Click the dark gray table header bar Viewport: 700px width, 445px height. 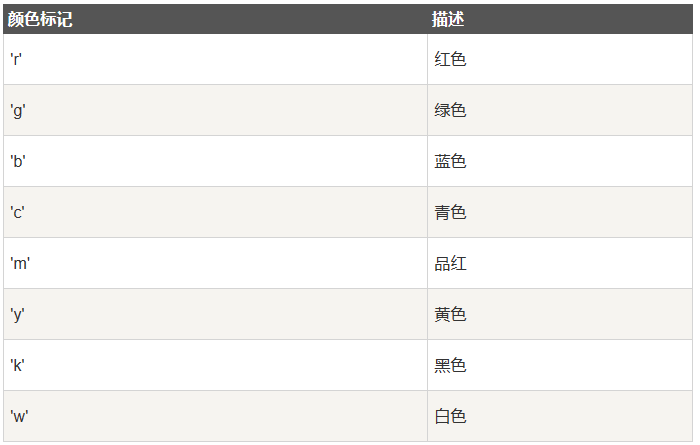click(x=250, y=19)
